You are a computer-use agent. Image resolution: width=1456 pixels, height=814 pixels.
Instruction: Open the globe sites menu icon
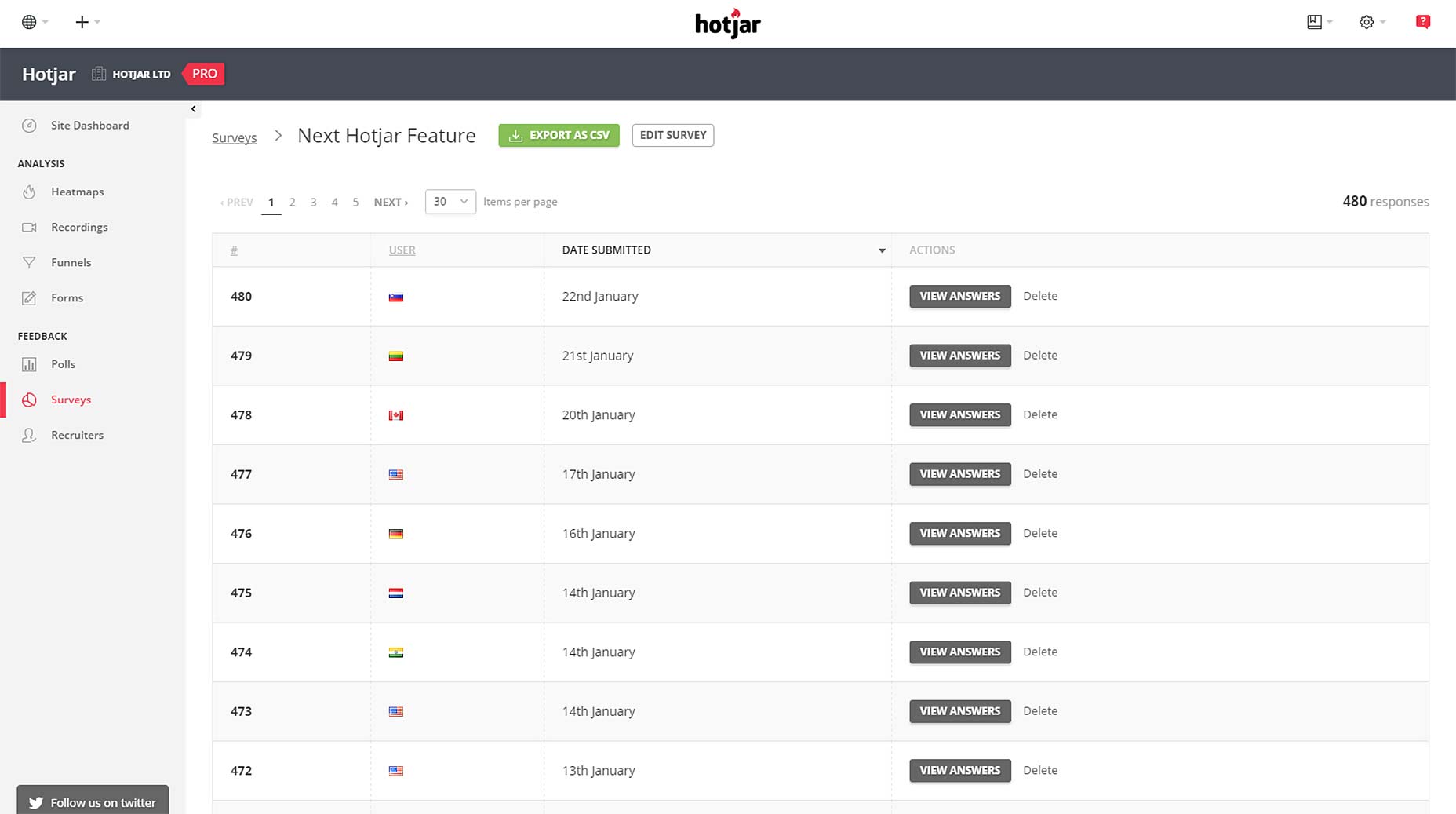coord(29,22)
